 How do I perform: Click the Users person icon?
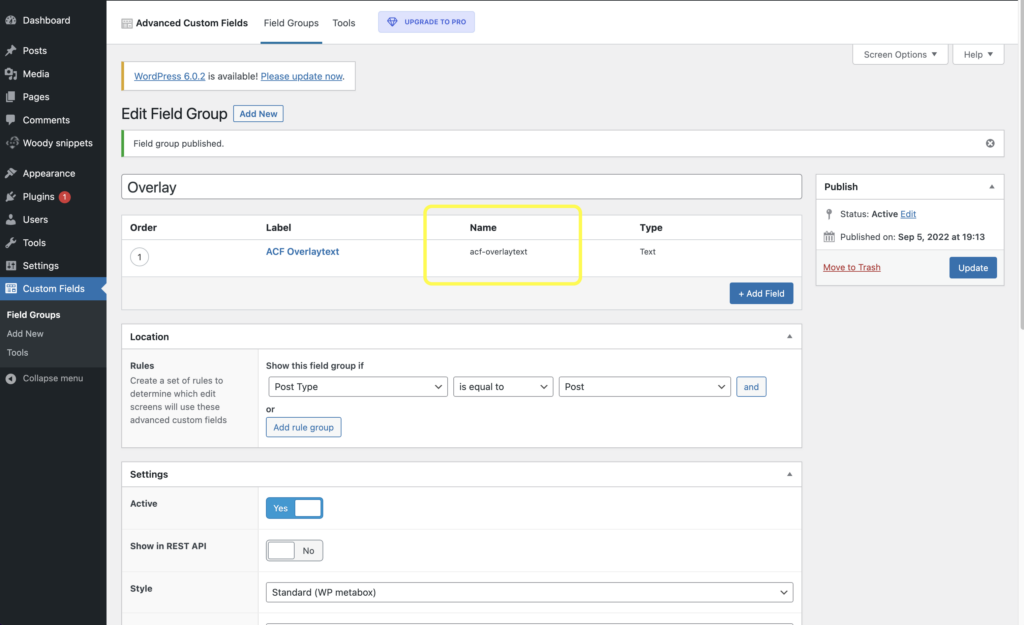tap(10, 219)
